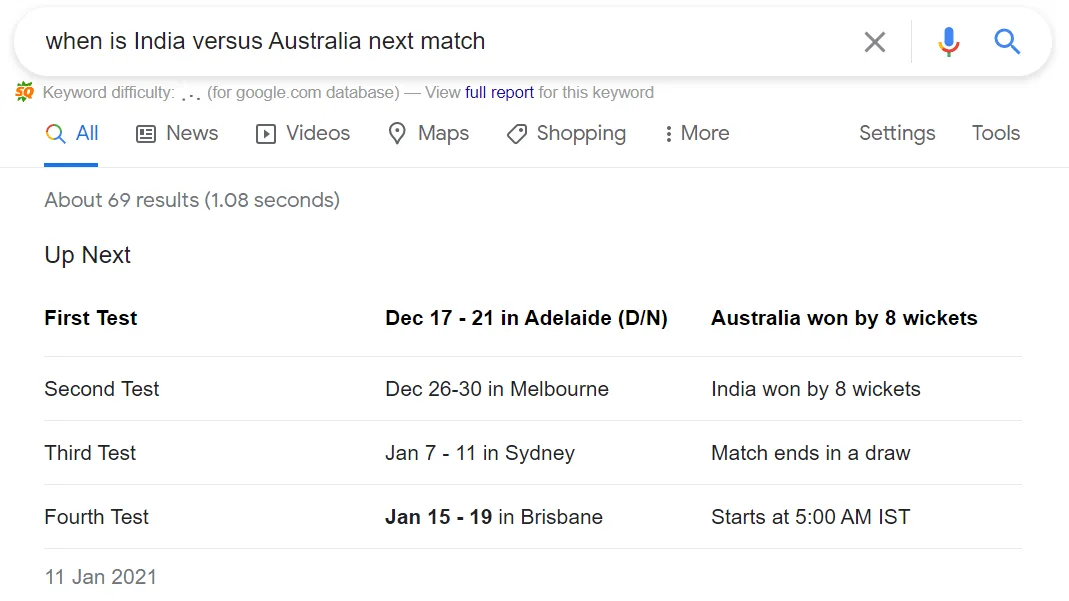Viewport: 1069px width, 601px height.
Task: Click the SEOquake icon near keyword difficulty
Action: [x=25, y=93]
